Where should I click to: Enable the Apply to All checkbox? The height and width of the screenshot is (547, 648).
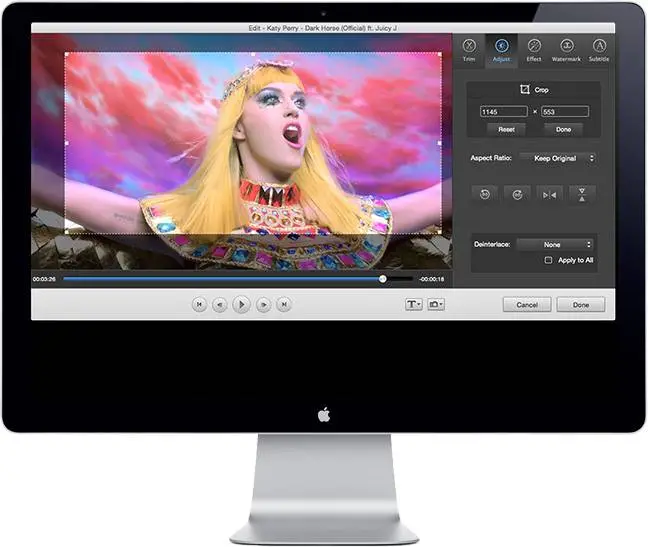pyautogui.click(x=548, y=260)
